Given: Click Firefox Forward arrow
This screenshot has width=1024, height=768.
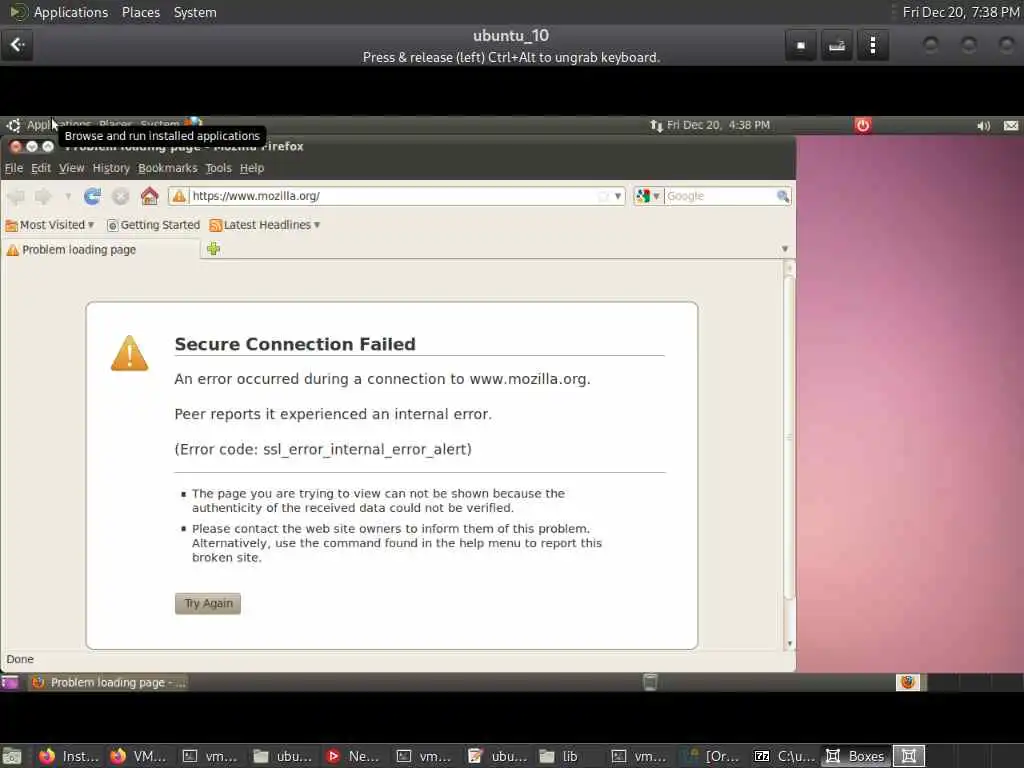Looking at the screenshot, I should 44,196.
